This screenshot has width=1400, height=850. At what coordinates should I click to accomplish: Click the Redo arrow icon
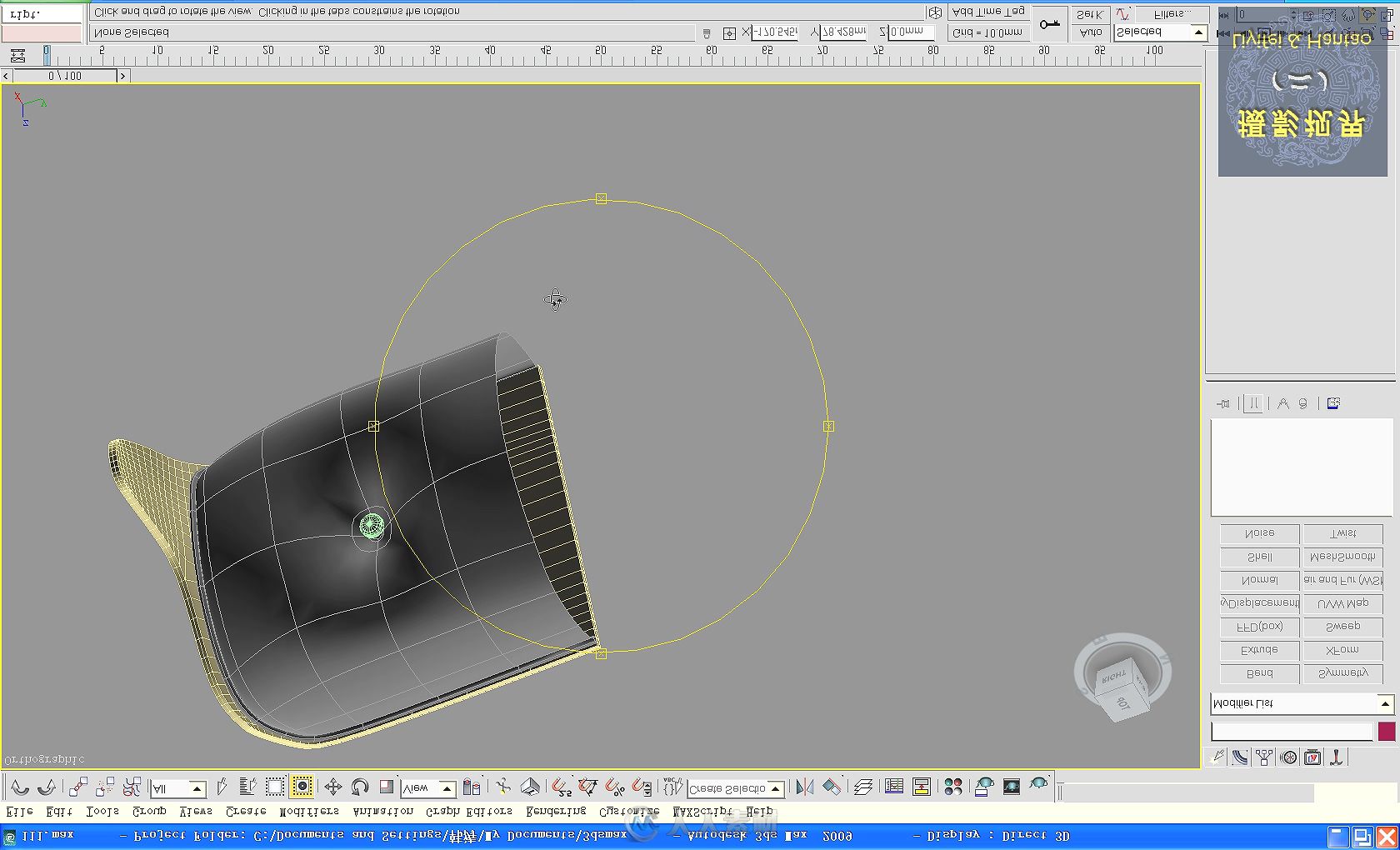click(x=47, y=787)
